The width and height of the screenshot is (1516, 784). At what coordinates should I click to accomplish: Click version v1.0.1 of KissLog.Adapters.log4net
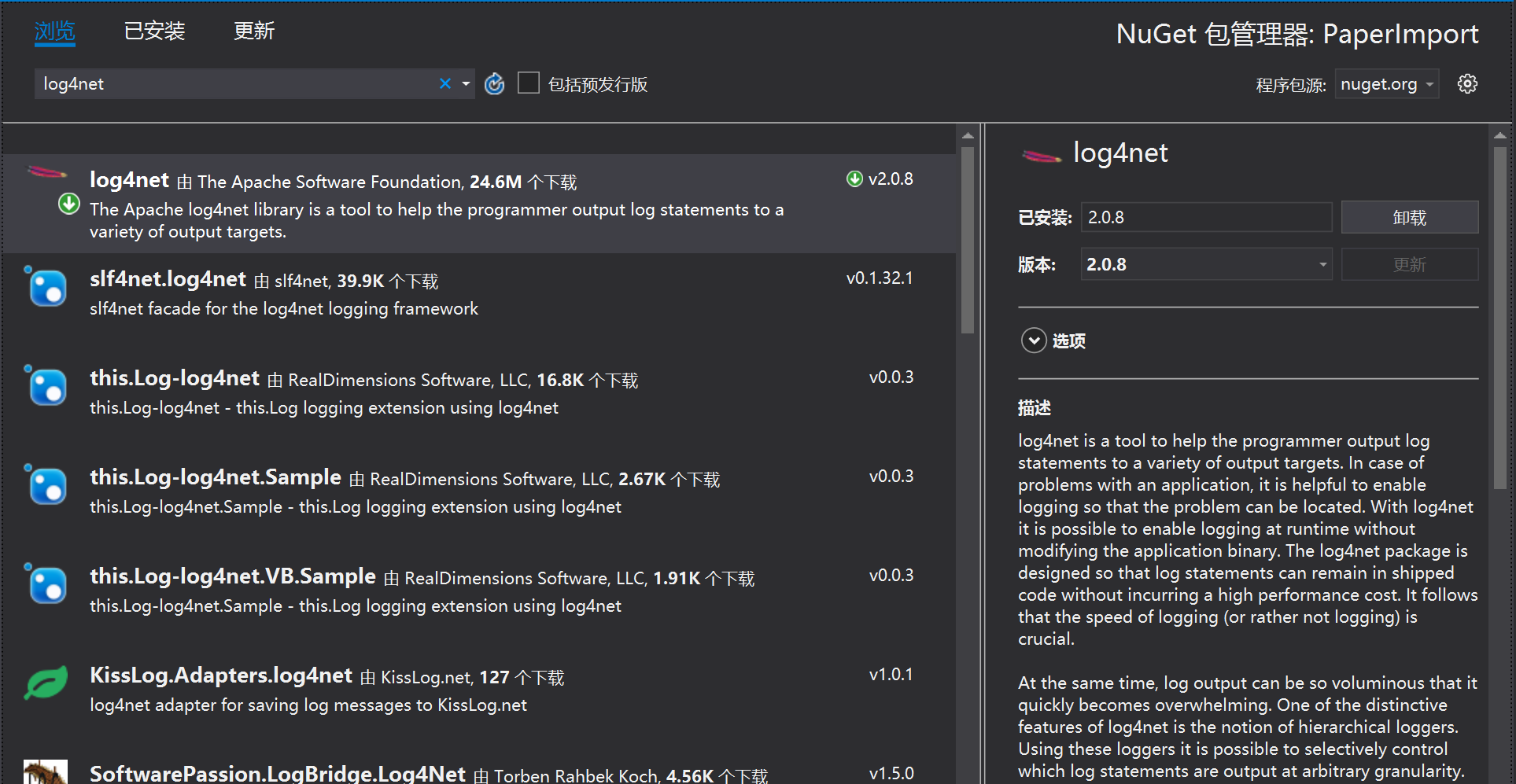(891, 674)
